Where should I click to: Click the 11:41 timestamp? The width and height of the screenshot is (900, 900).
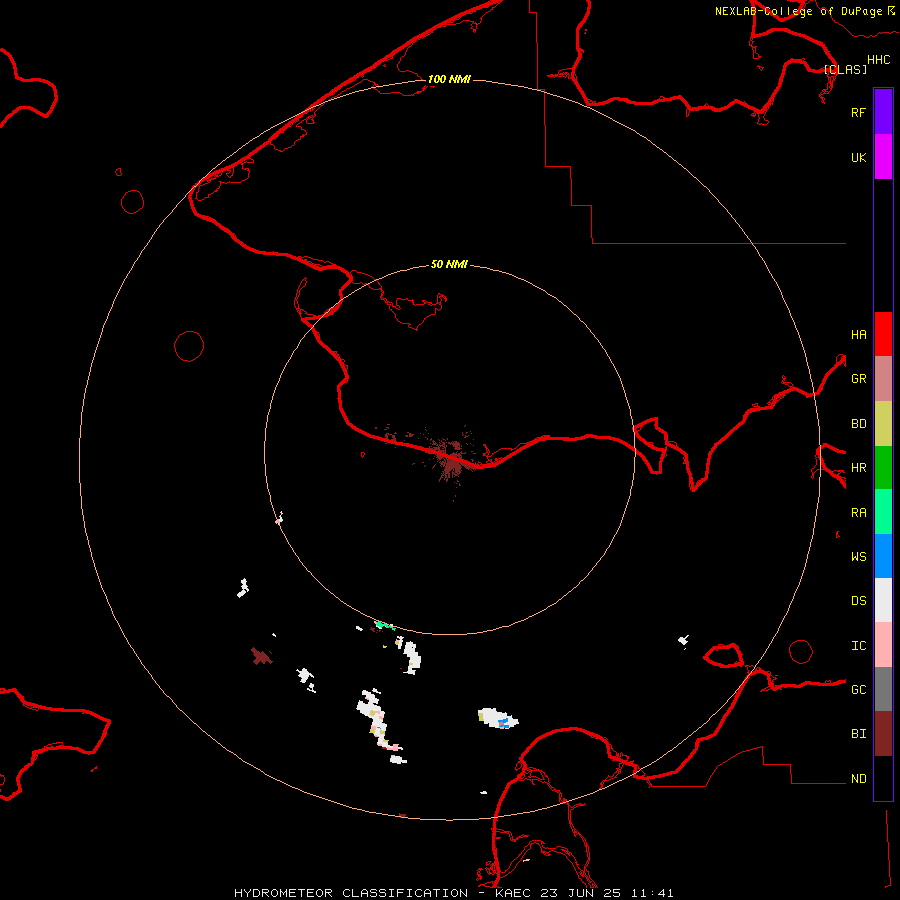pyautogui.click(x=652, y=893)
